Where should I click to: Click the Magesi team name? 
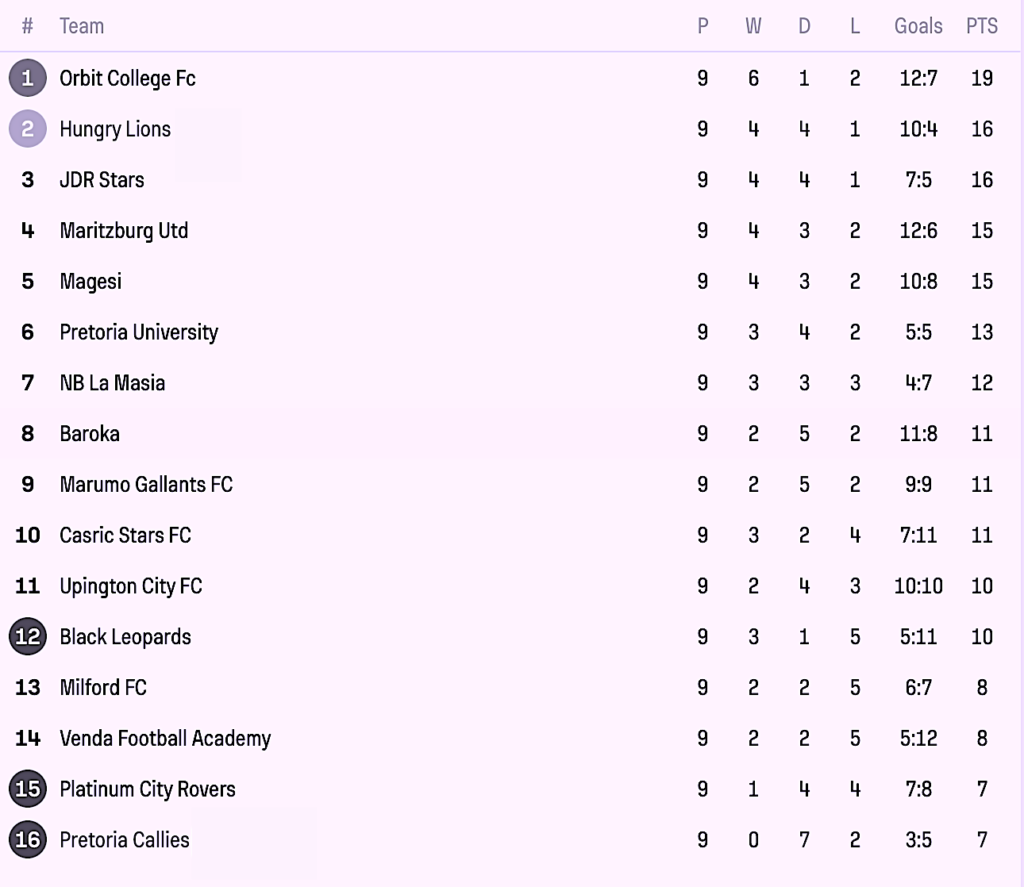(90, 281)
